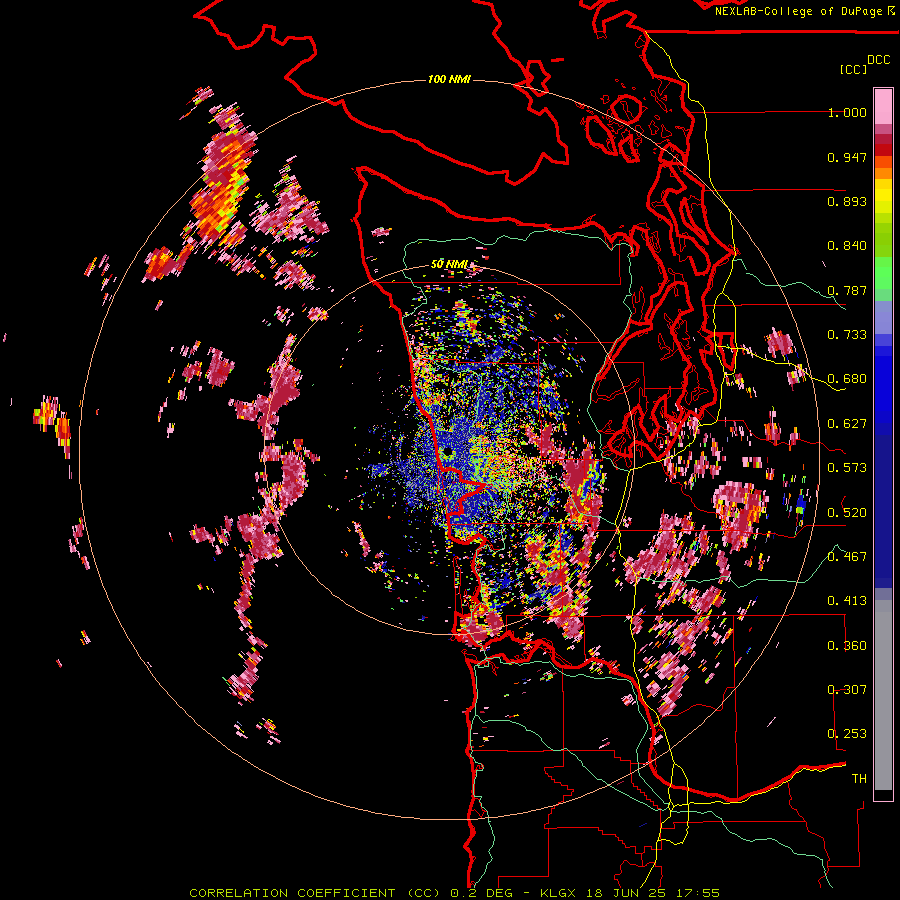Click the NEXLAB-College of DuPage credit text

[800, 11]
